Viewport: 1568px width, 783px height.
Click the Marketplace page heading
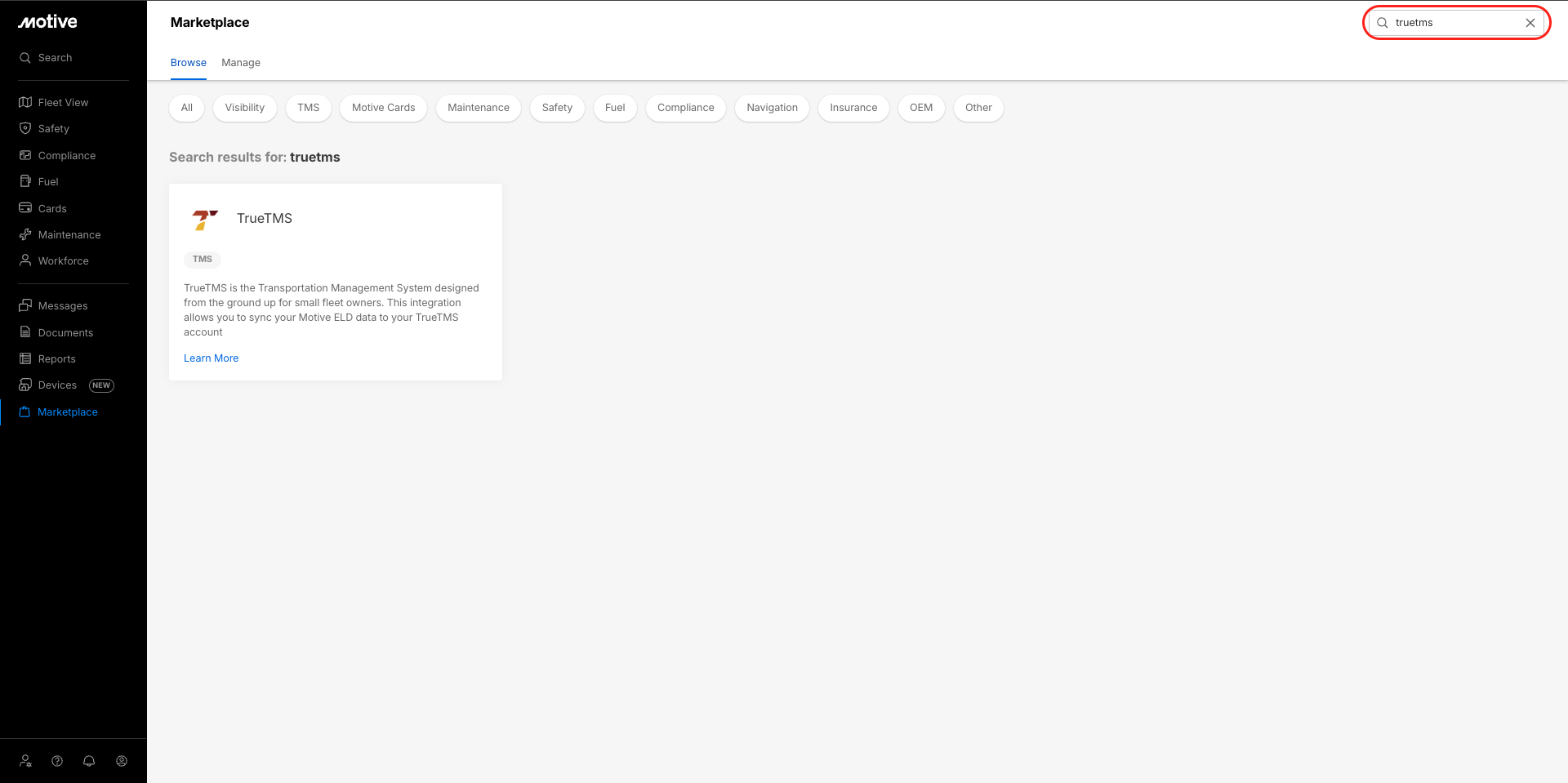[210, 23]
